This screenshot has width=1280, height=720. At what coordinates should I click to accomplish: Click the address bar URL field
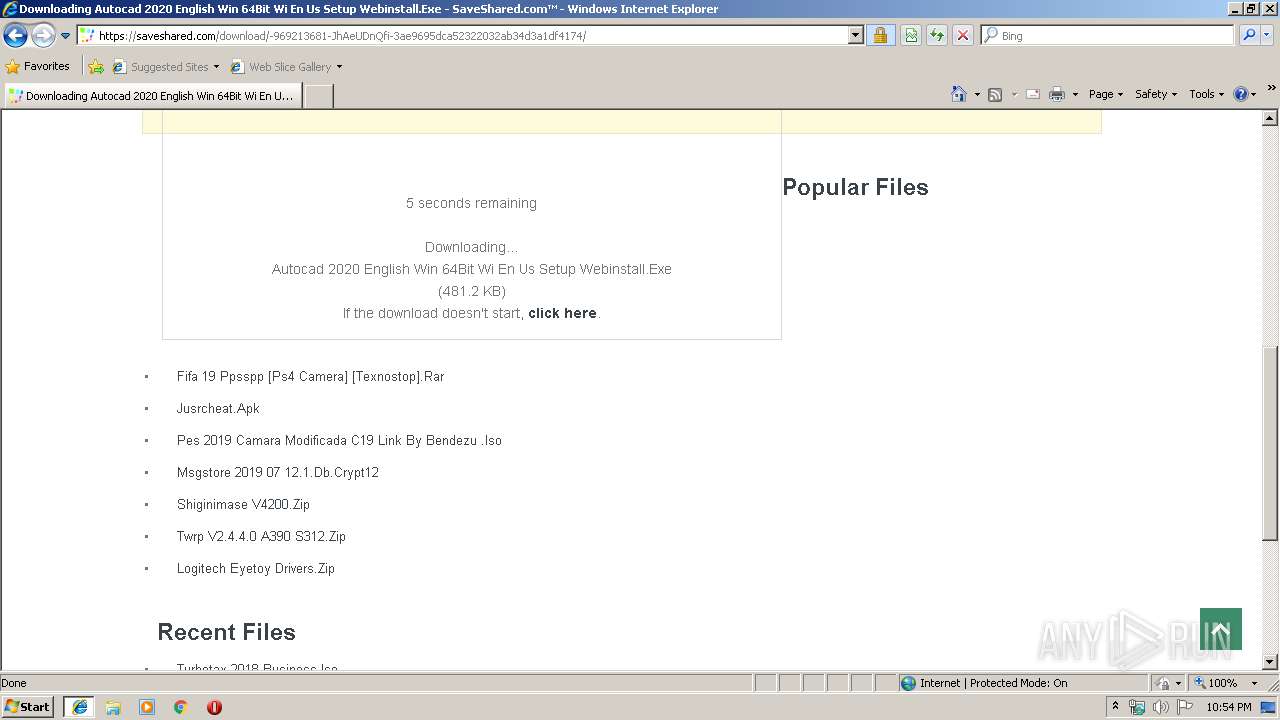click(x=463, y=36)
